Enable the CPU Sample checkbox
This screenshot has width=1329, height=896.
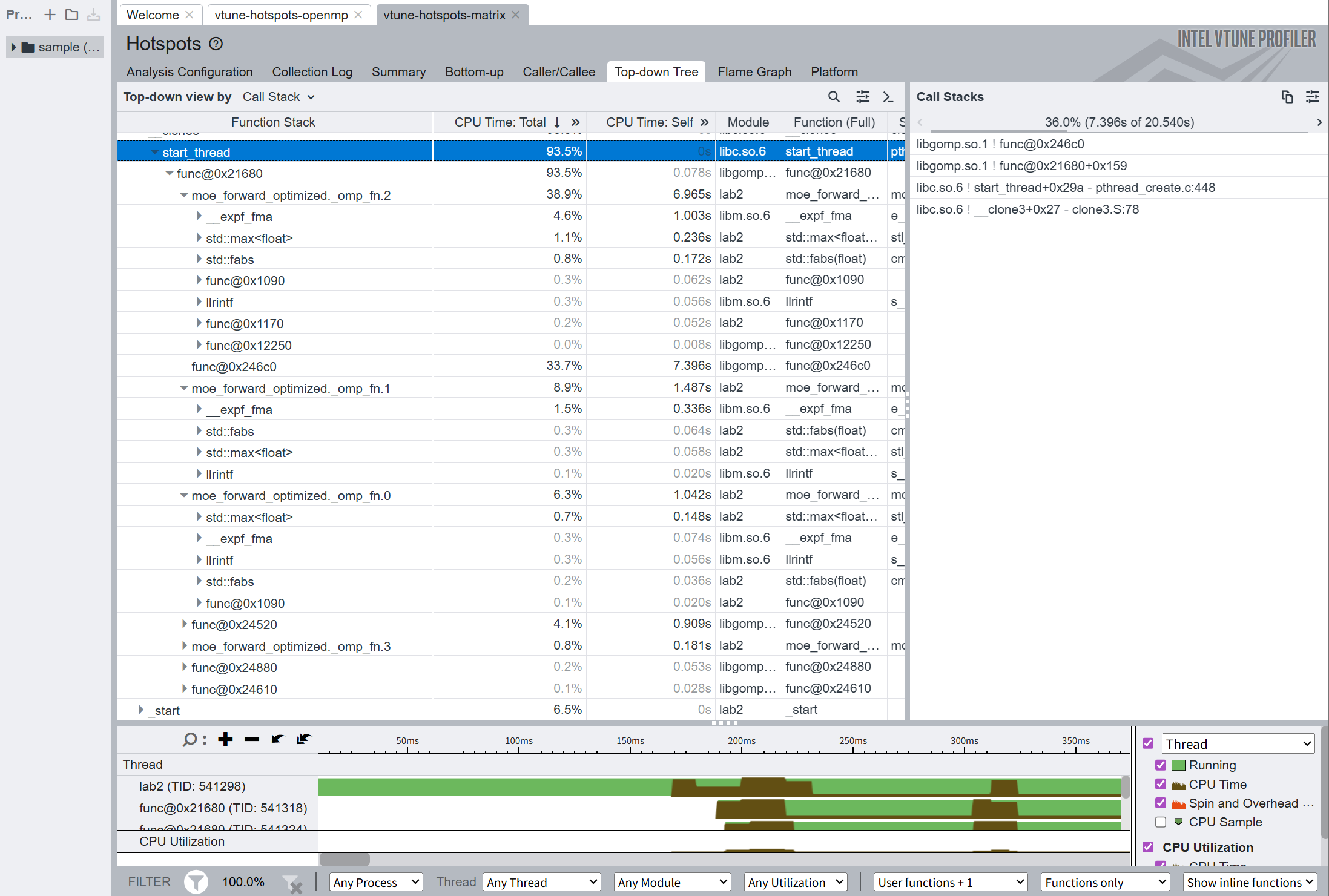click(x=1161, y=822)
